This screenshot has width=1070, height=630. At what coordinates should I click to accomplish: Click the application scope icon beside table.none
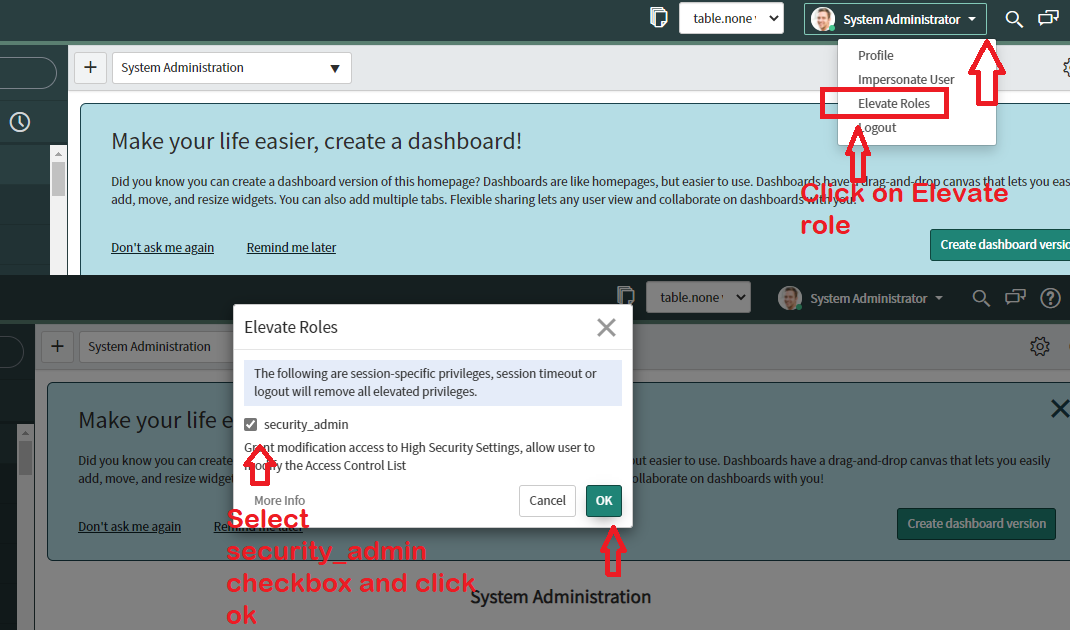click(657, 17)
